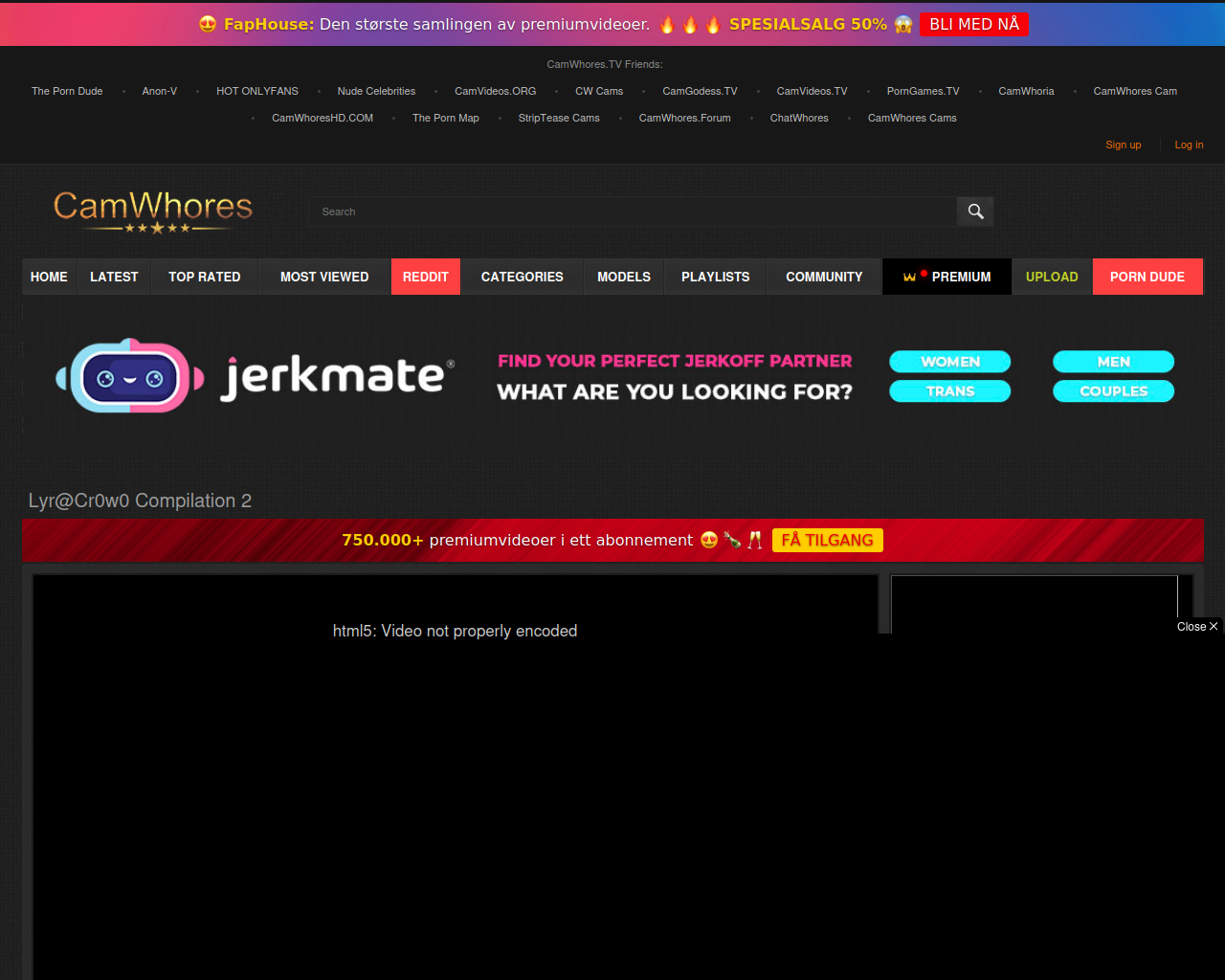Screen dimensions: 1225x980
Task: Open the CATEGORIES menu item
Action: click(523, 277)
